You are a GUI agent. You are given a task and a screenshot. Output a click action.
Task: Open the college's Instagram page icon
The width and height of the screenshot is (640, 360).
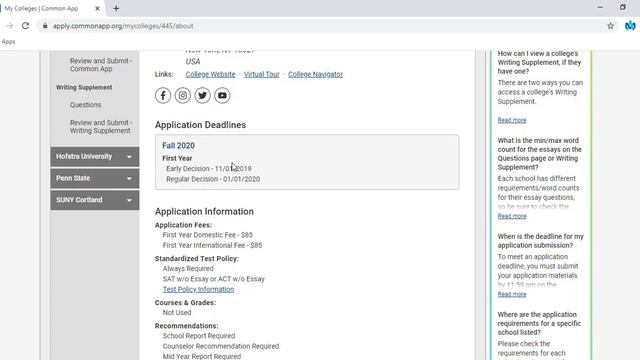(182, 96)
